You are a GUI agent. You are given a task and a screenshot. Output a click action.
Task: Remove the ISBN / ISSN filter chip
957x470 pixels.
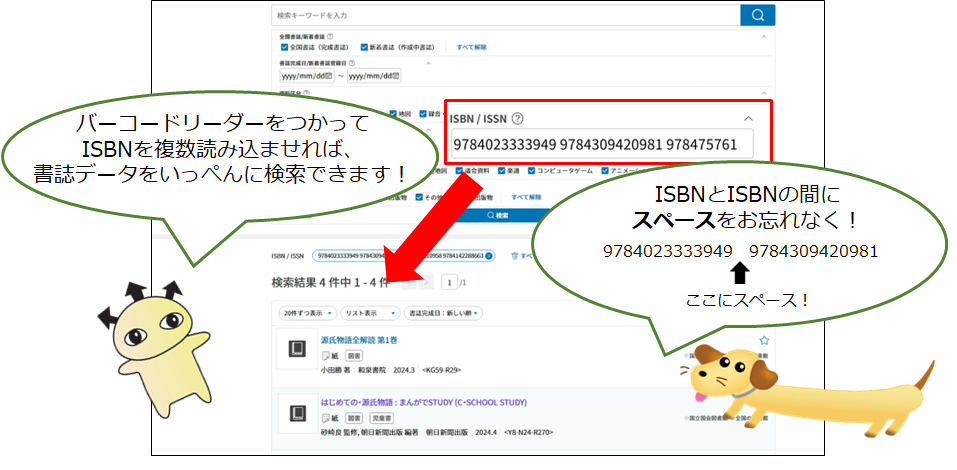click(488, 256)
